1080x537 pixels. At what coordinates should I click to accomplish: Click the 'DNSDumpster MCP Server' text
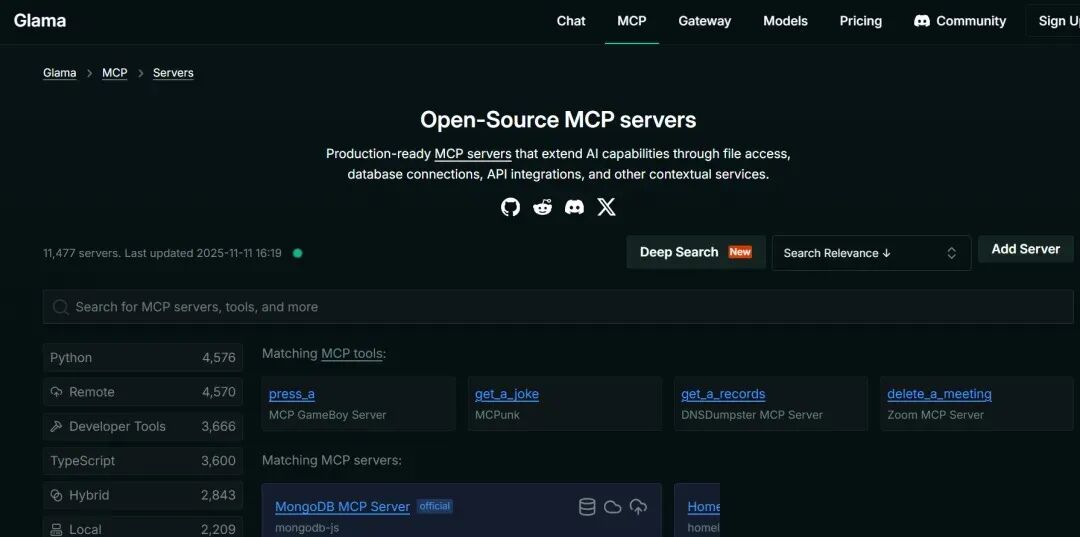[751, 415]
